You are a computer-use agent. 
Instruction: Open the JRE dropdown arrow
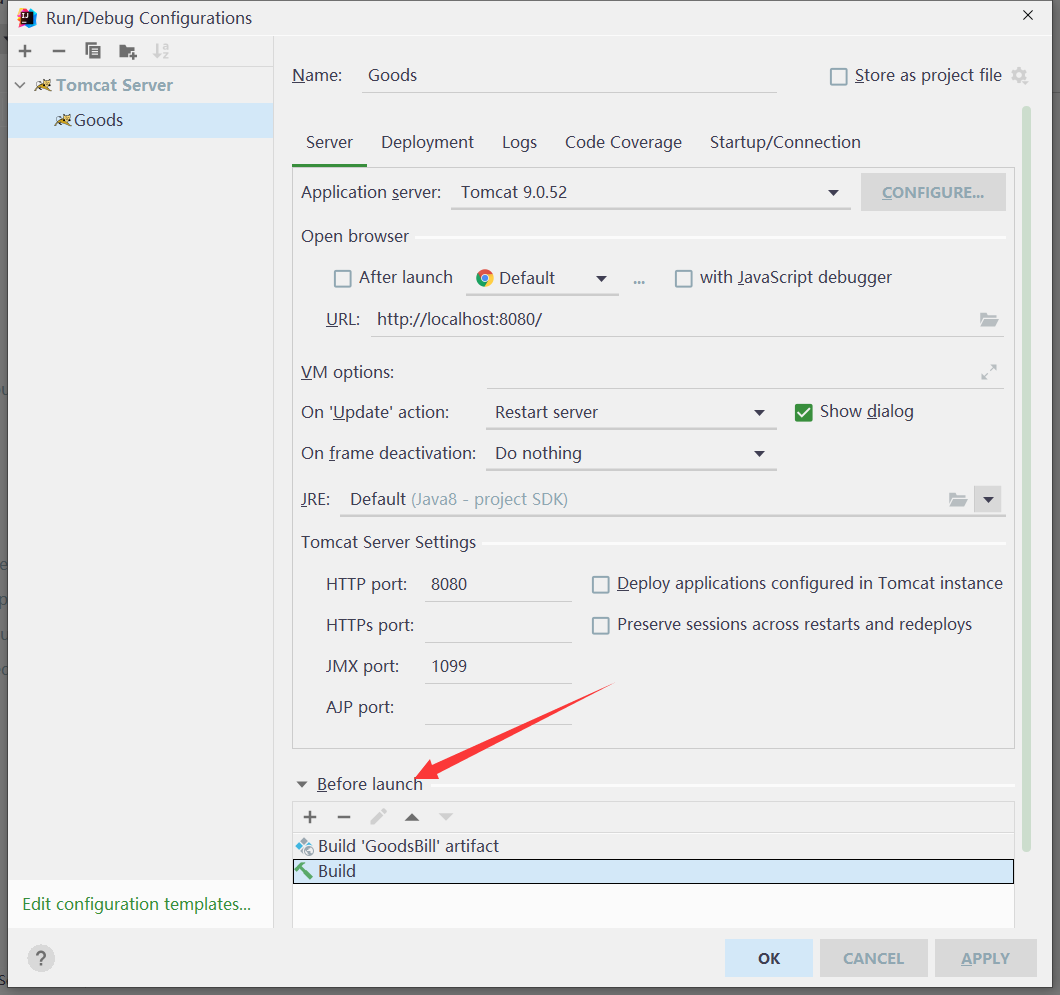point(988,500)
